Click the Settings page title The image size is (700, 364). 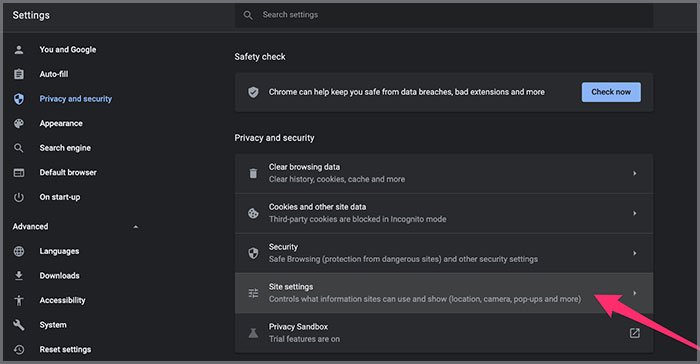(x=31, y=15)
